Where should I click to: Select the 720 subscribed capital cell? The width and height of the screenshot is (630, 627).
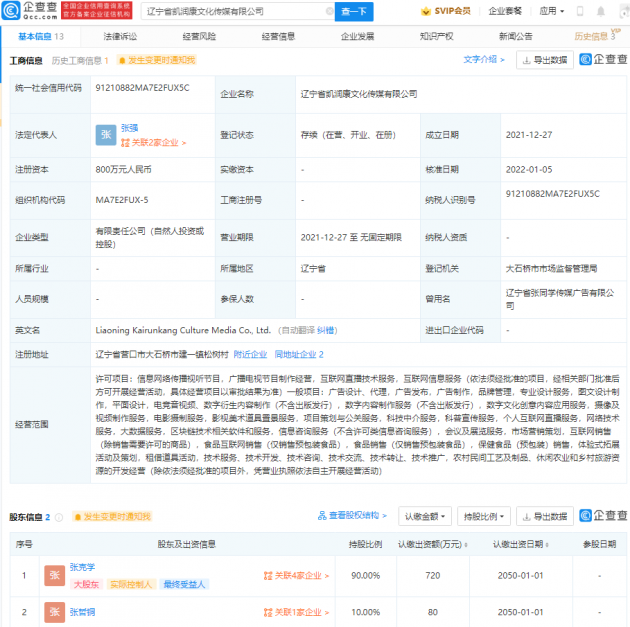433,576
